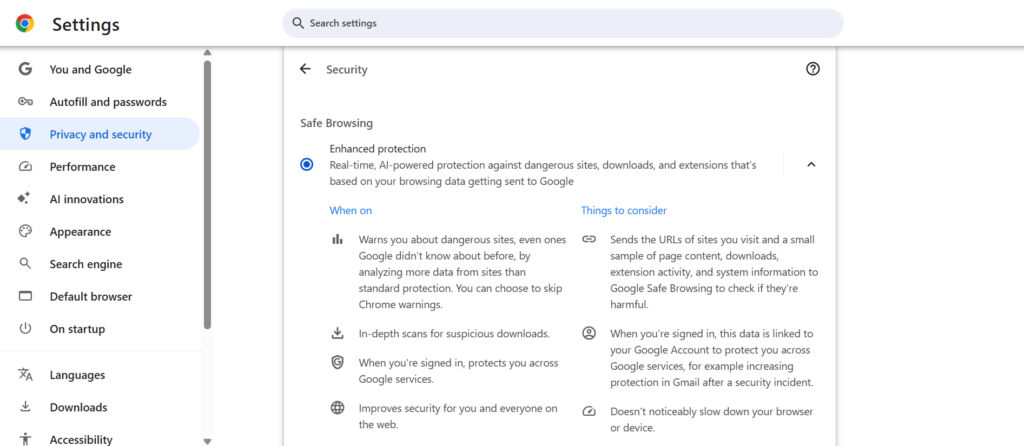Open help via the question mark icon
This screenshot has height=446, width=1024.
(x=812, y=69)
